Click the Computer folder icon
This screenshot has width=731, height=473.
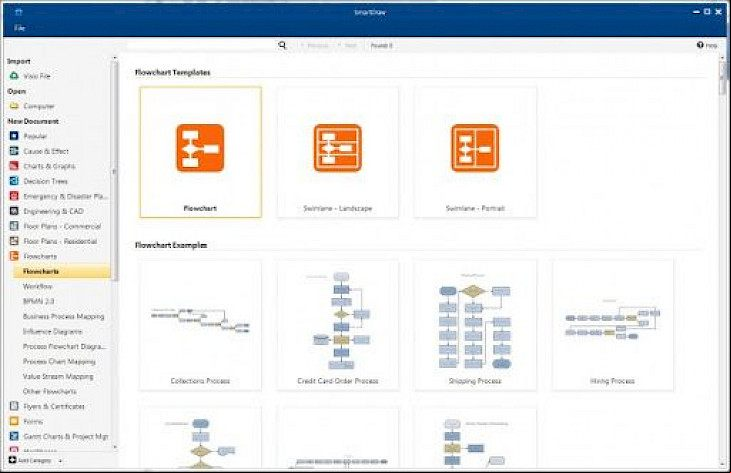tap(14, 106)
